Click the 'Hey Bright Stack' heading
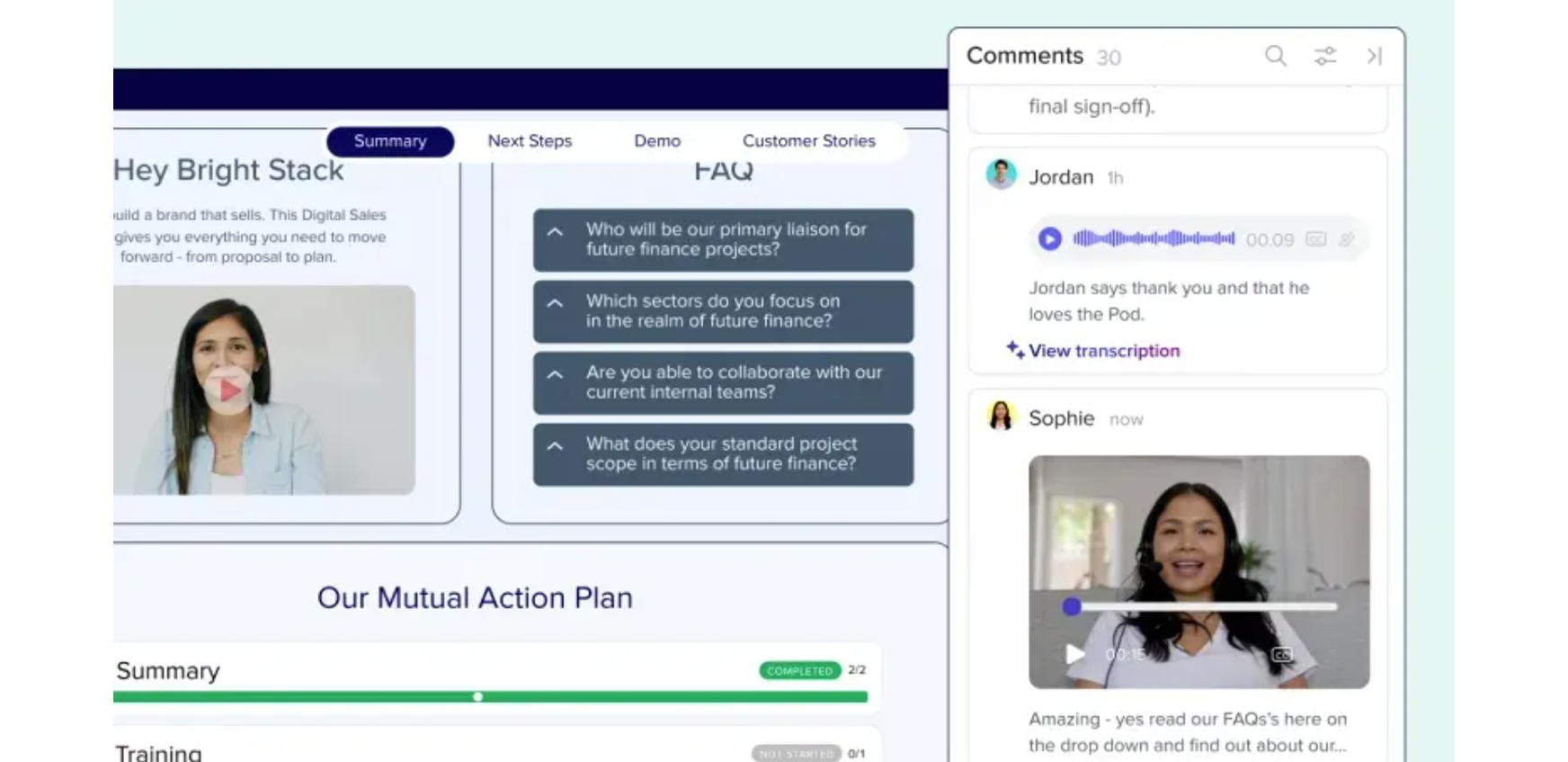Viewport: 1568px width, 762px height. pos(228,170)
